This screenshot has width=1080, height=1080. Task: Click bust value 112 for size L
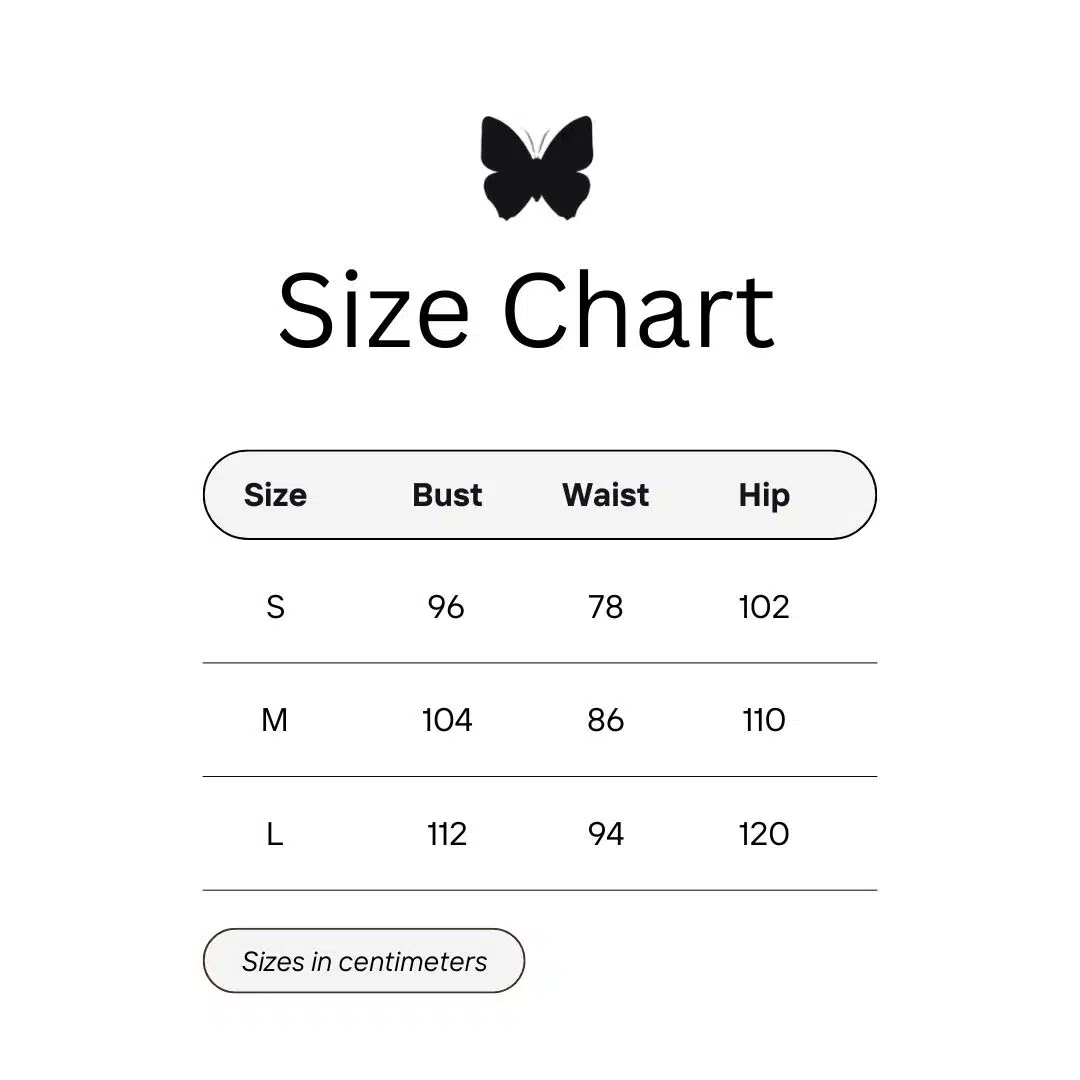click(x=447, y=834)
